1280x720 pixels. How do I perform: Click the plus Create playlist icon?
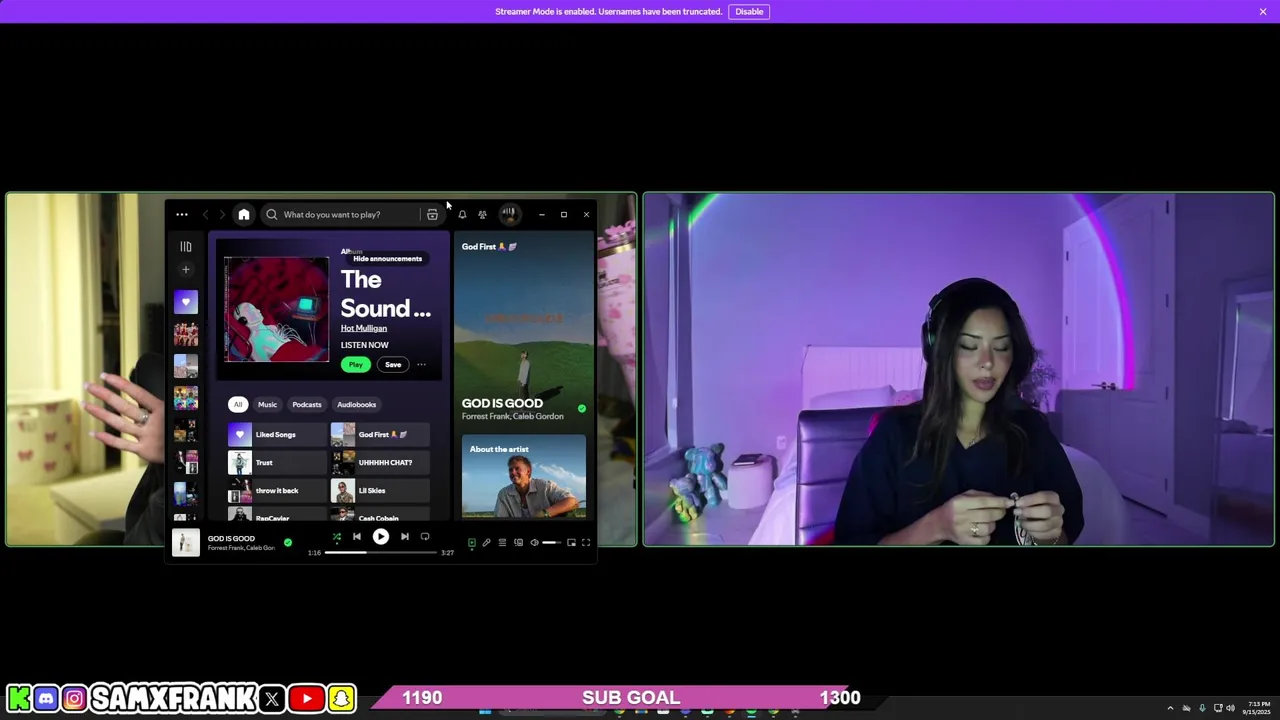pos(185,269)
